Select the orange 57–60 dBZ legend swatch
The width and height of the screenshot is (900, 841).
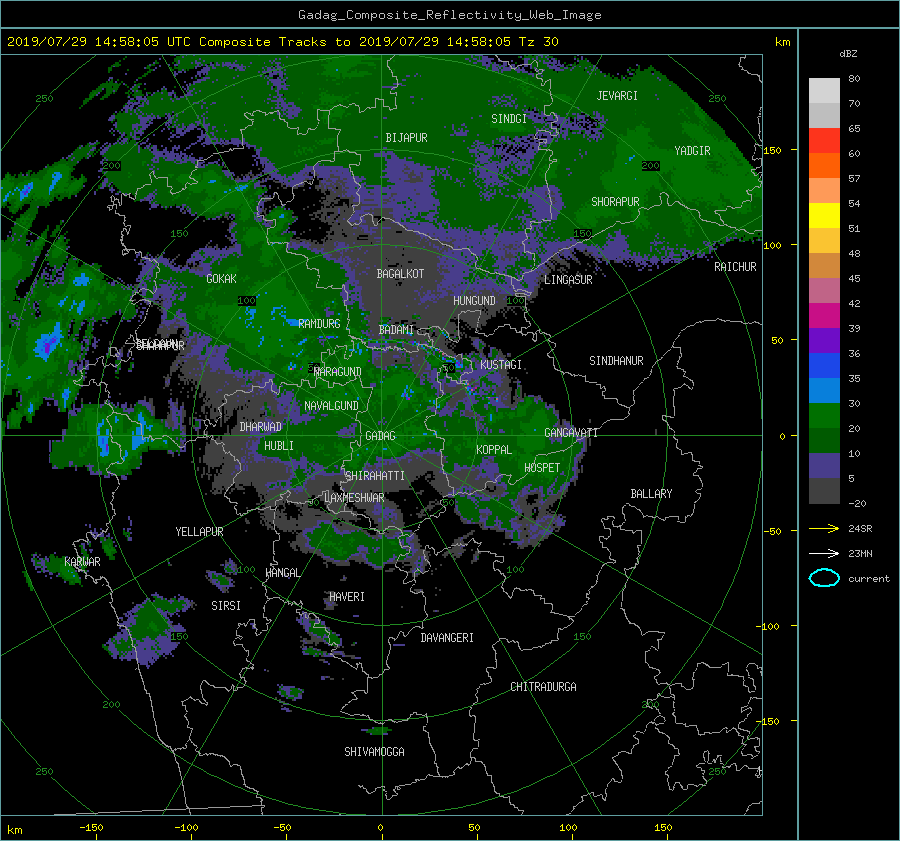(x=824, y=165)
